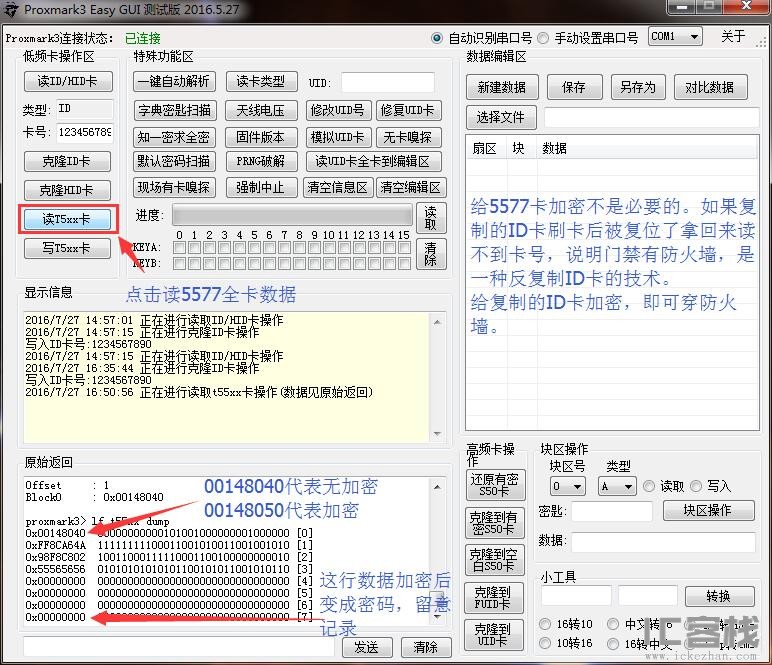Click the PRNG破解 button
This screenshot has height=665, width=772.
(261, 161)
